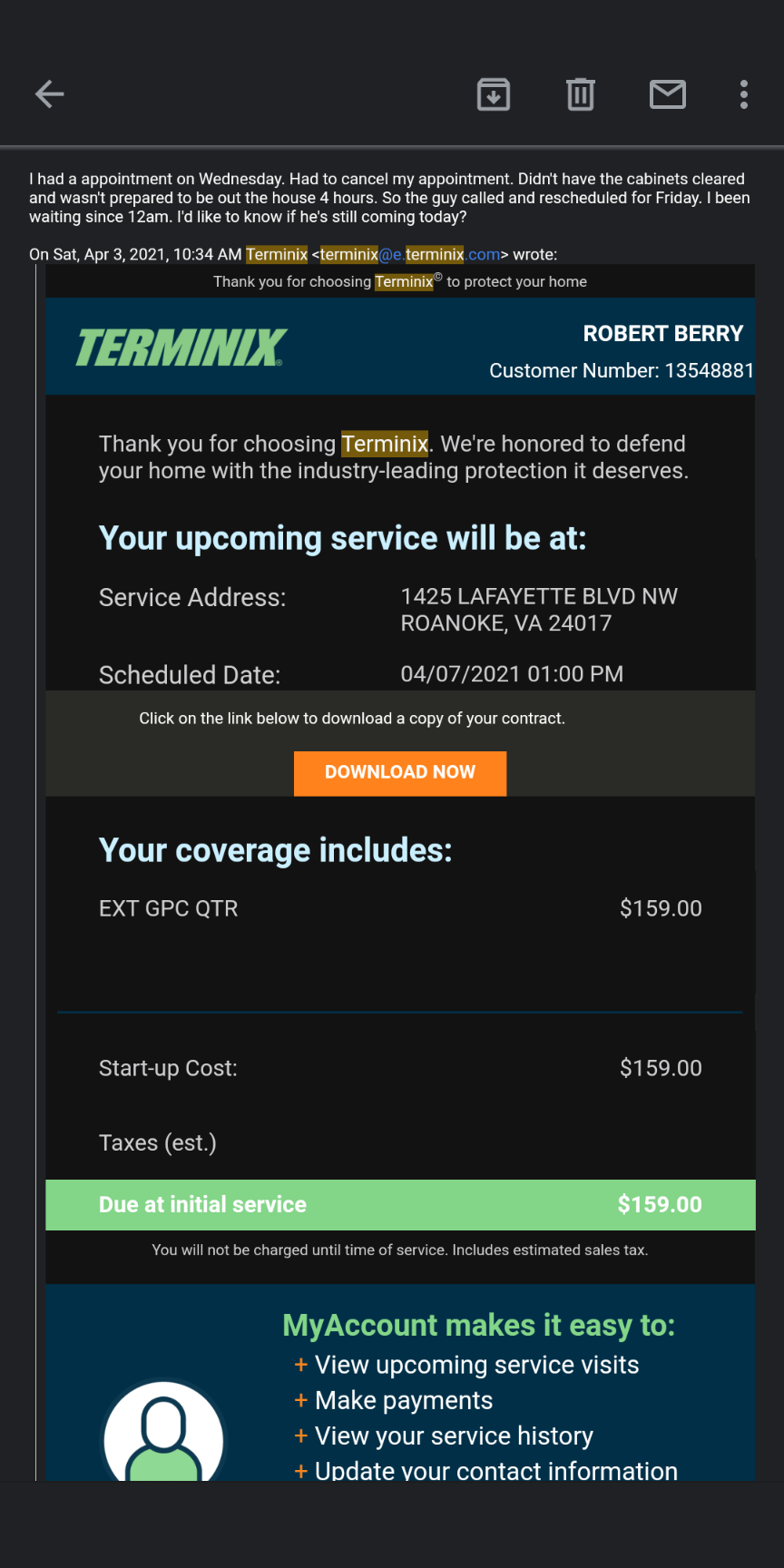Select the scheduled date 04/07/2021 01:00 PM

(x=512, y=674)
